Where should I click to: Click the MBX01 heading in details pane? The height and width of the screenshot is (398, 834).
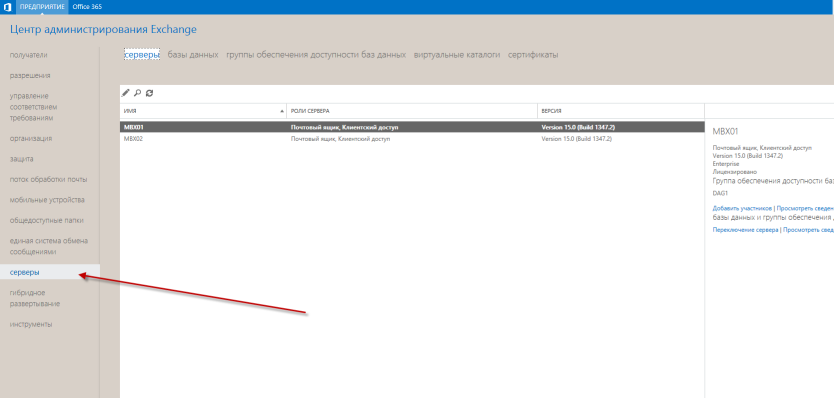725,131
